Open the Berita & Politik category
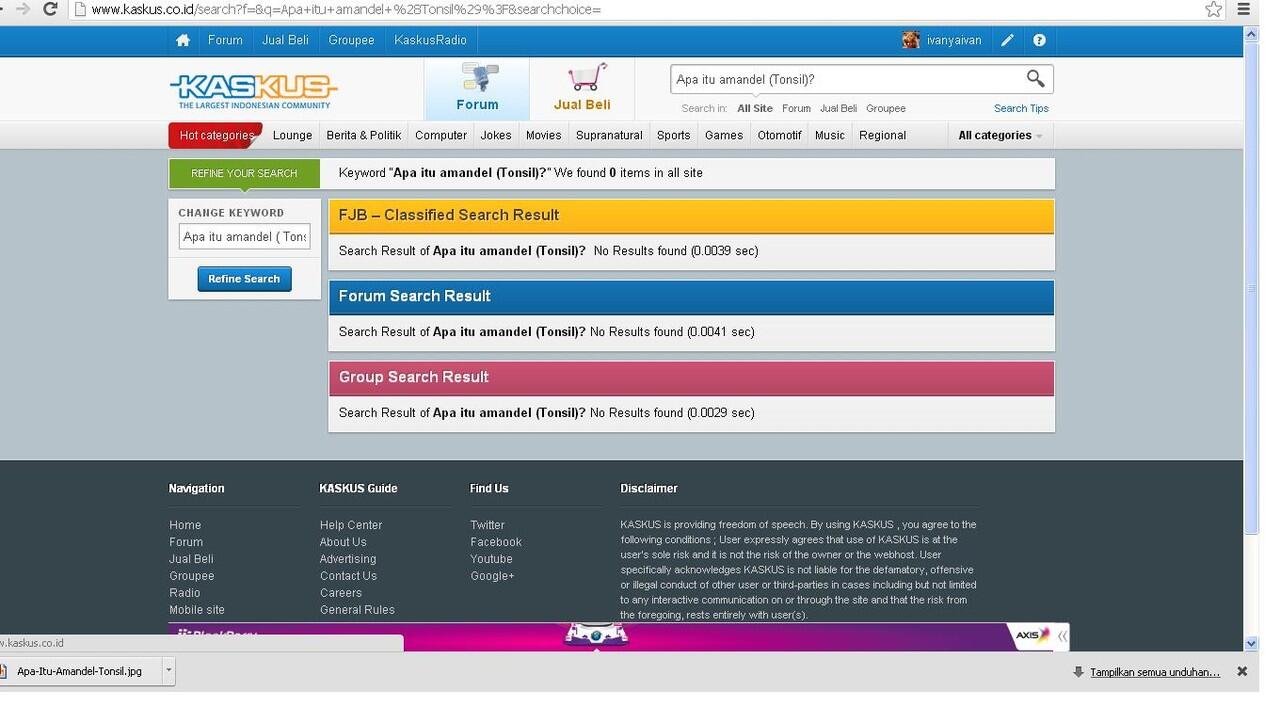The width and height of the screenshot is (1280, 723). click(364, 135)
